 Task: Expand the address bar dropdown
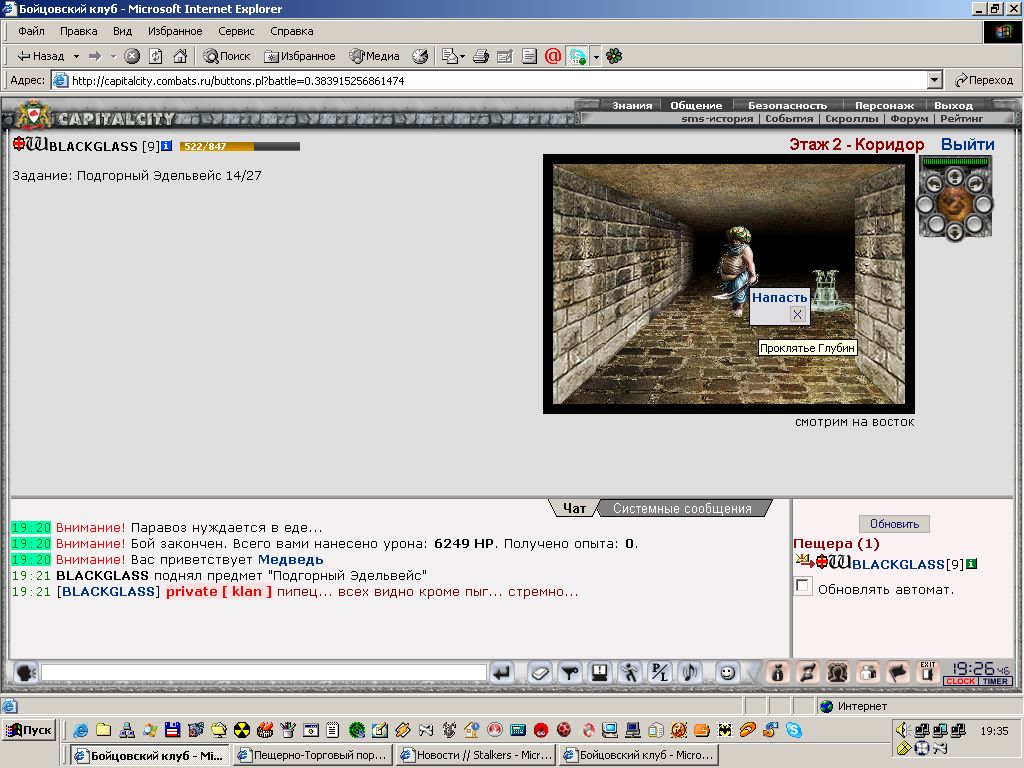[x=935, y=80]
